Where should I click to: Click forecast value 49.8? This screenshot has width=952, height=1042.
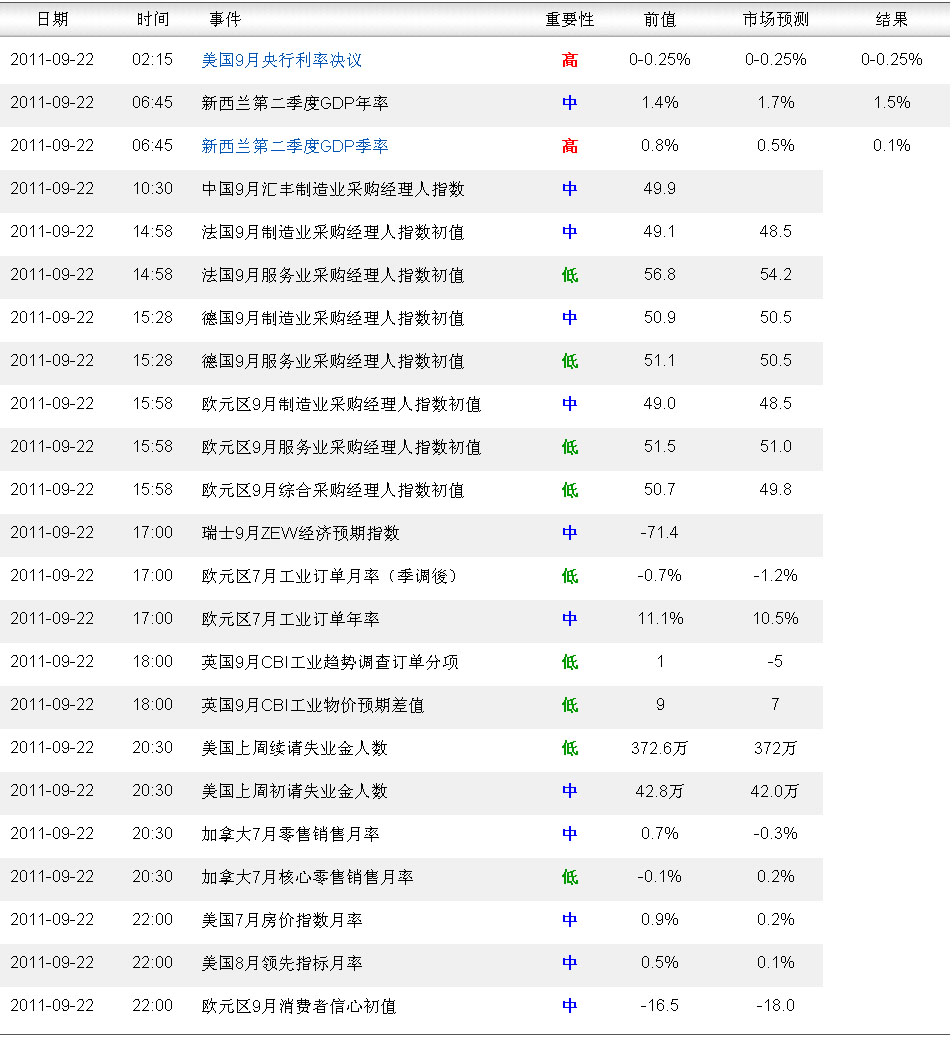tap(775, 489)
